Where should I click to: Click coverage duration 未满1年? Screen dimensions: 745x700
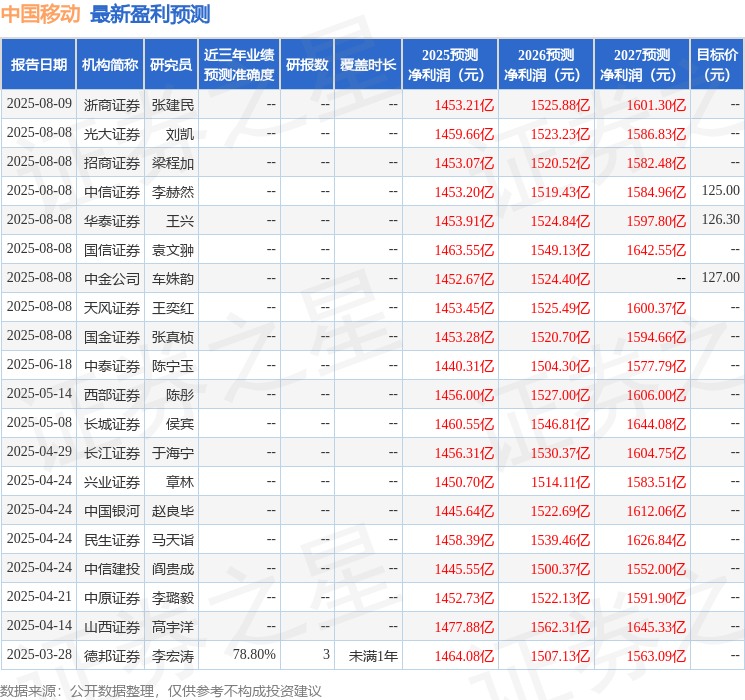(x=373, y=656)
